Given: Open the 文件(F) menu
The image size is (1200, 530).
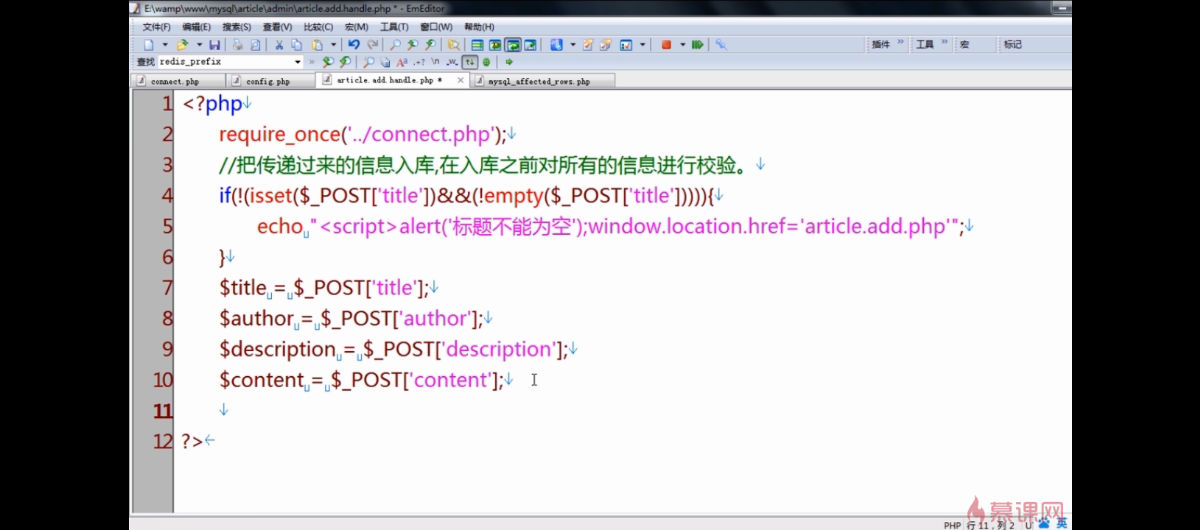Looking at the screenshot, I should pos(156,27).
